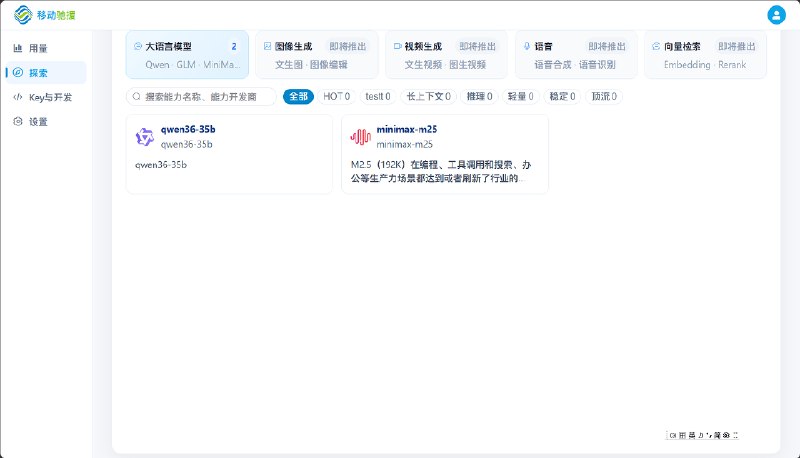Screen dimensions: 800x458
Task: Click the 移动驰援 logo
Action: pyautogui.click(x=44, y=15)
